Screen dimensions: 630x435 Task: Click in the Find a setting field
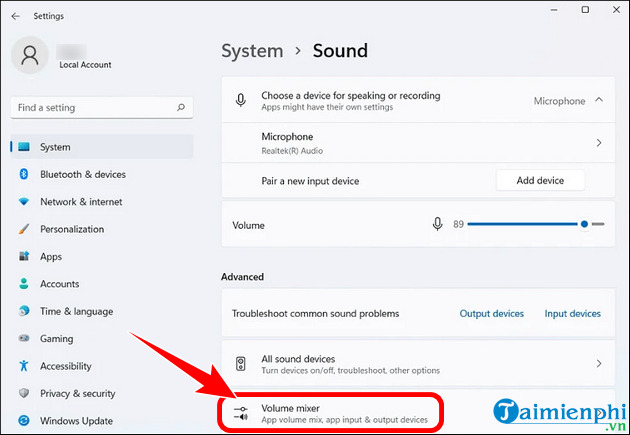tap(102, 108)
